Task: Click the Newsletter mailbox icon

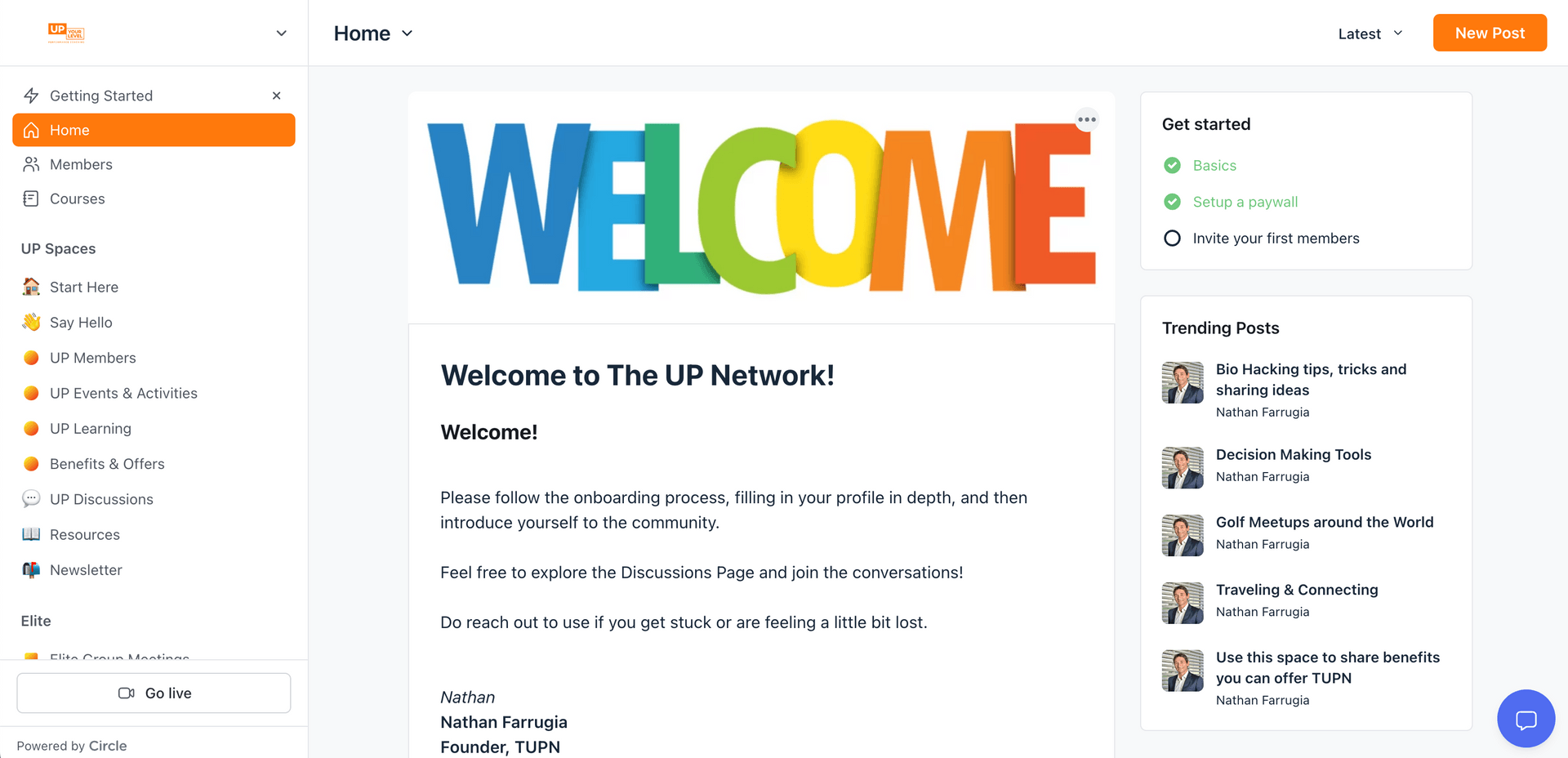Action: tap(31, 570)
